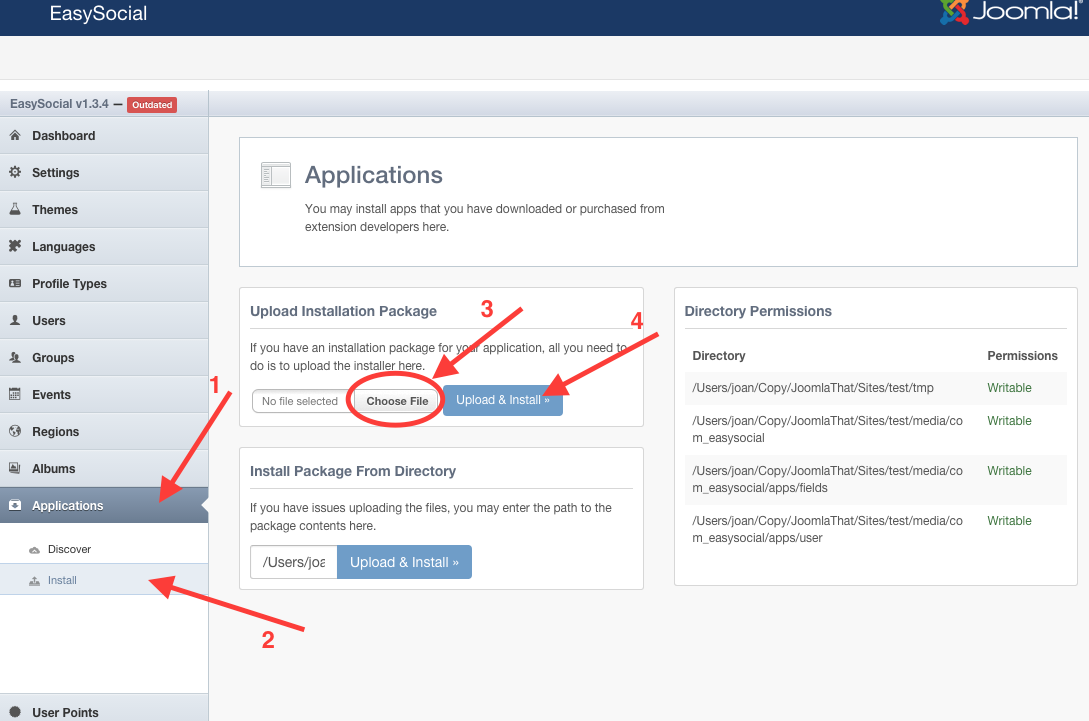Open the Regions section

tap(104, 431)
